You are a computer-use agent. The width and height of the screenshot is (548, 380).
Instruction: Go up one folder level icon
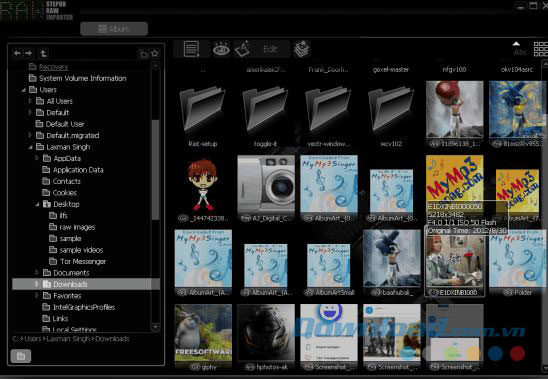pyautogui.click(x=43, y=53)
